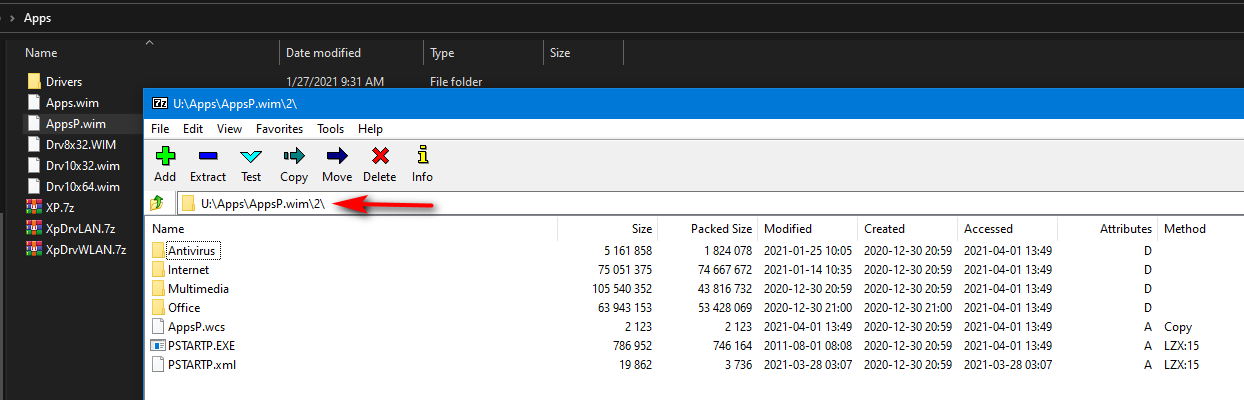Select the PSTARTP.EXE program icon
Image resolution: width=1244 pixels, height=400 pixels.
pyautogui.click(x=159, y=345)
